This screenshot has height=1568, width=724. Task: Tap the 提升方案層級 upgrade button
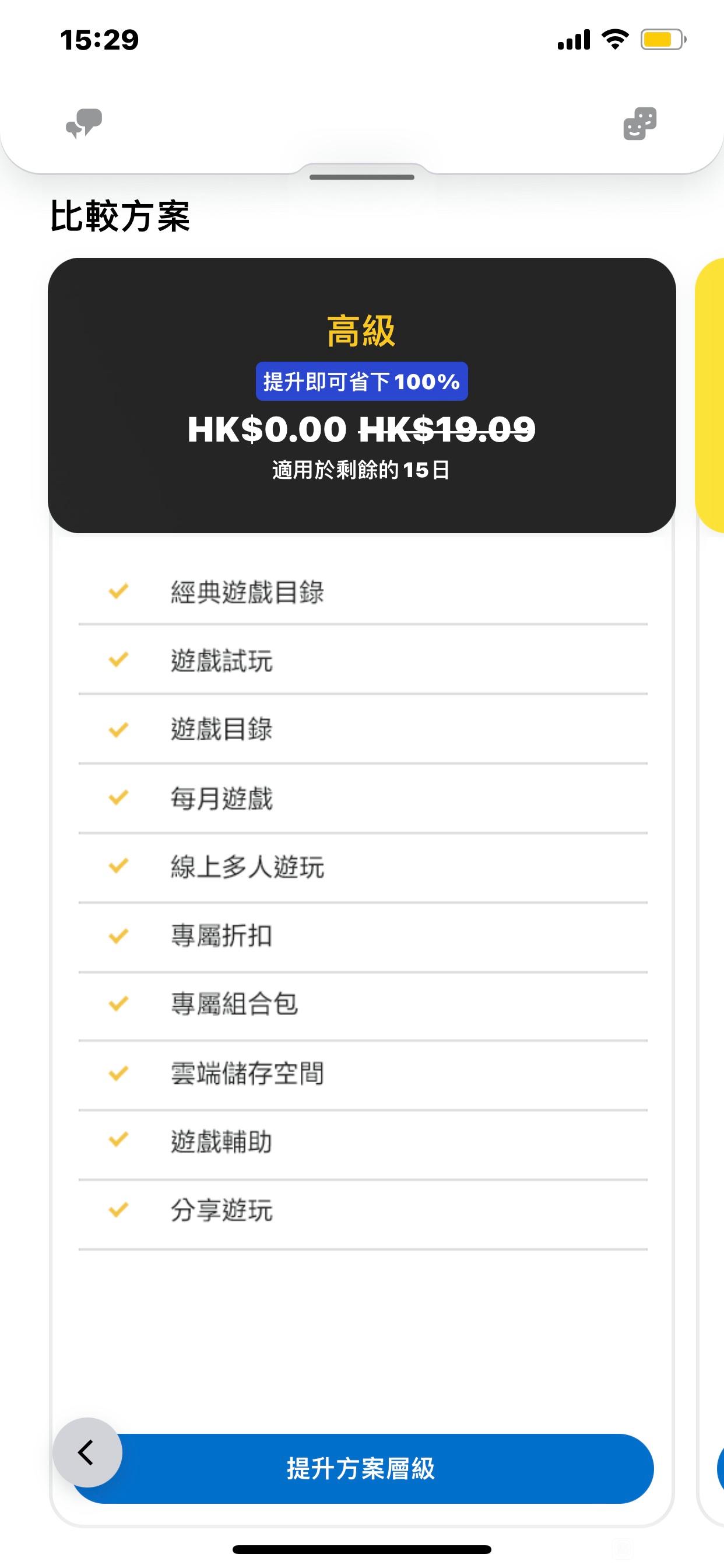click(362, 1468)
